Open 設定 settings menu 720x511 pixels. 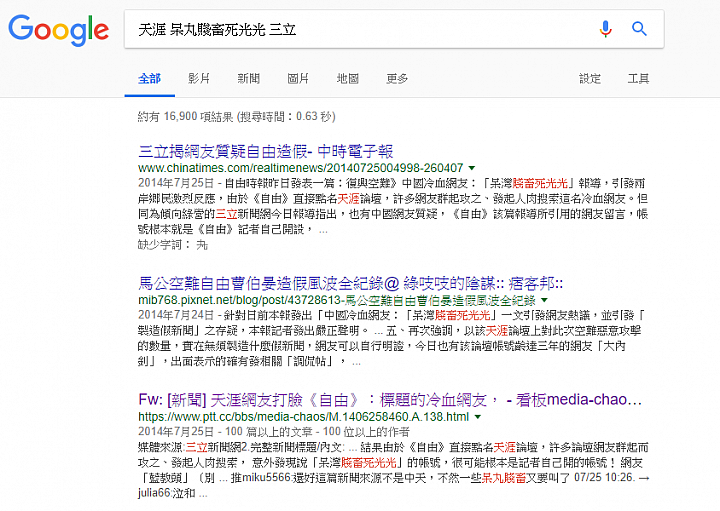click(590, 79)
